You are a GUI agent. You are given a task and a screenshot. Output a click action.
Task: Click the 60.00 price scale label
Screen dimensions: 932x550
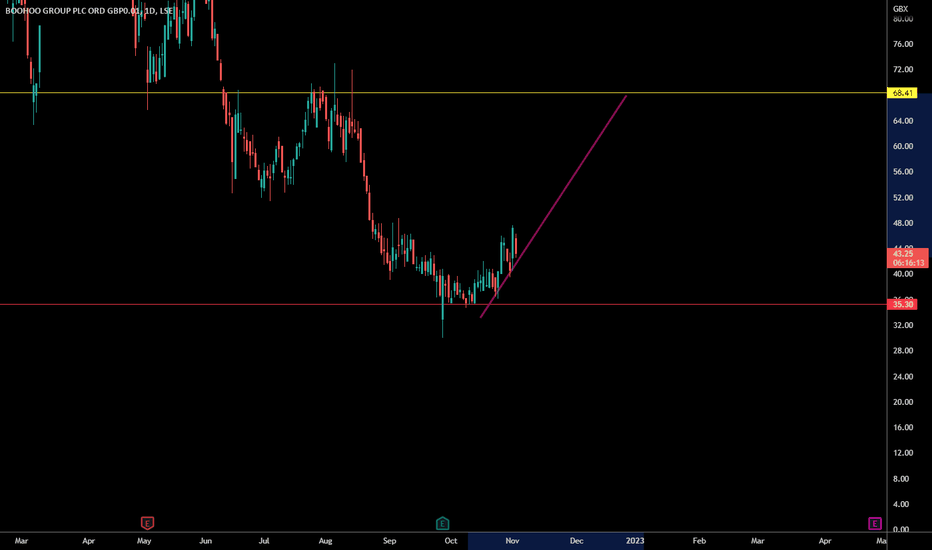(903, 146)
